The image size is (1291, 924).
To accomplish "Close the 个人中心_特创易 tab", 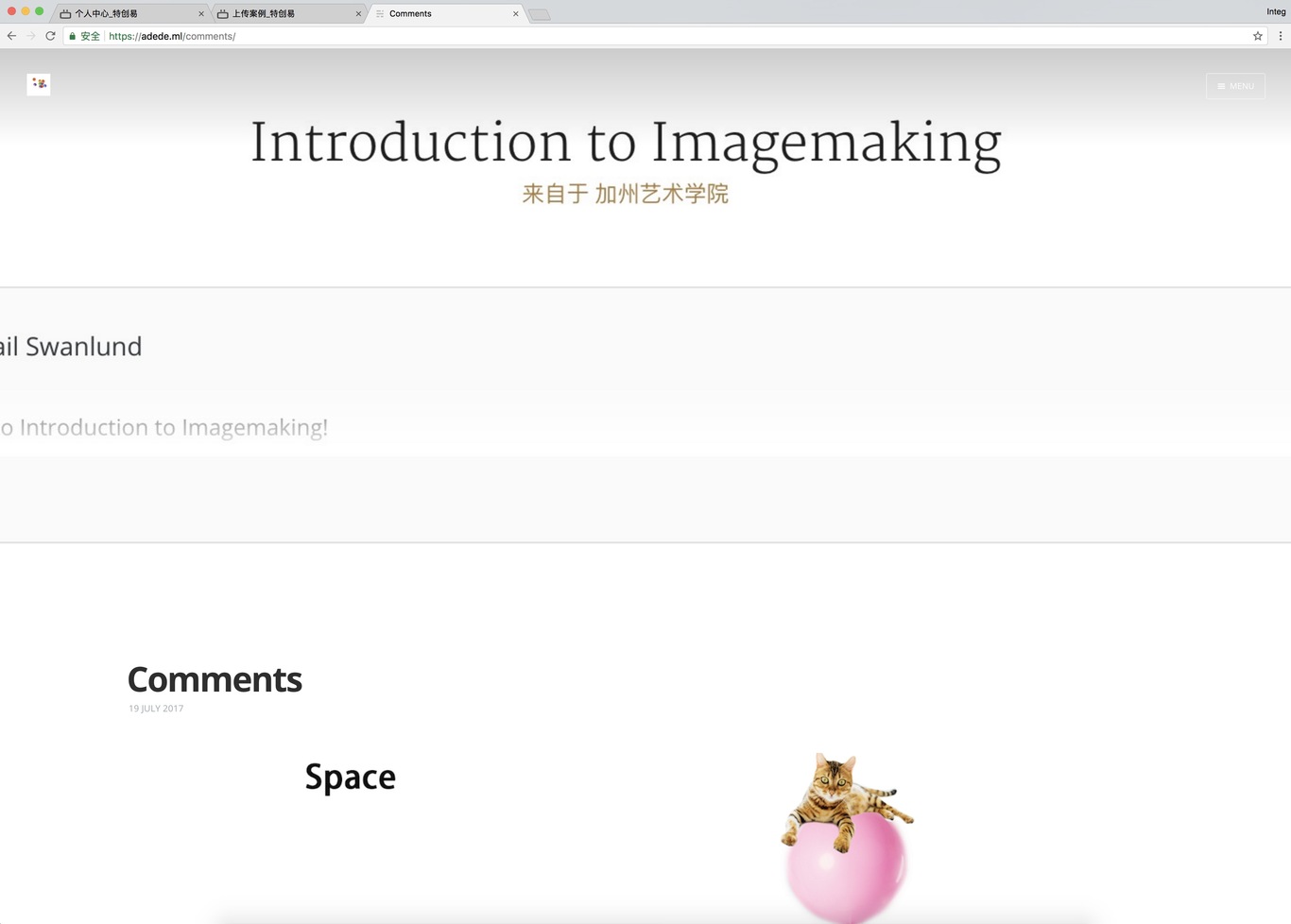I will pyautogui.click(x=201, y=14).
